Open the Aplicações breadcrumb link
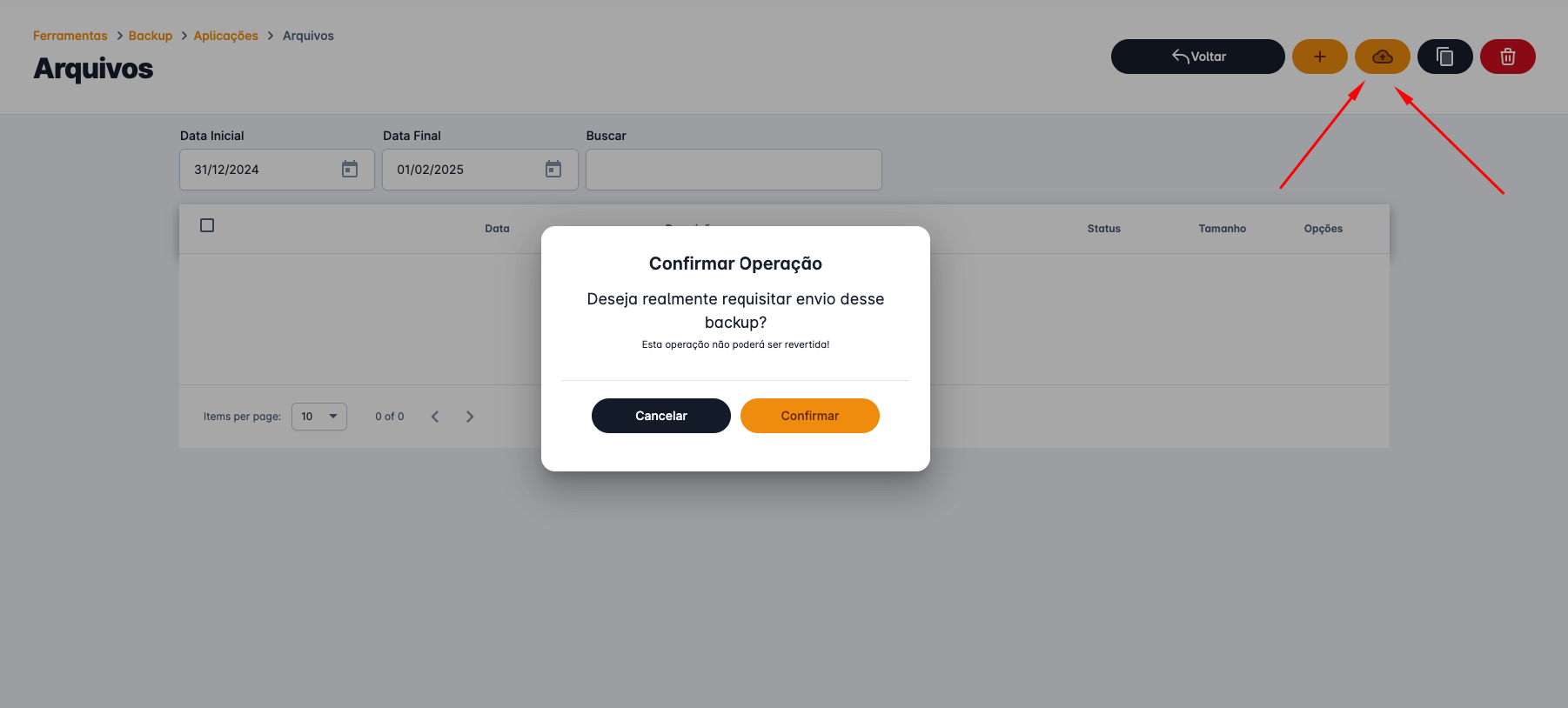 click(226, 36)
